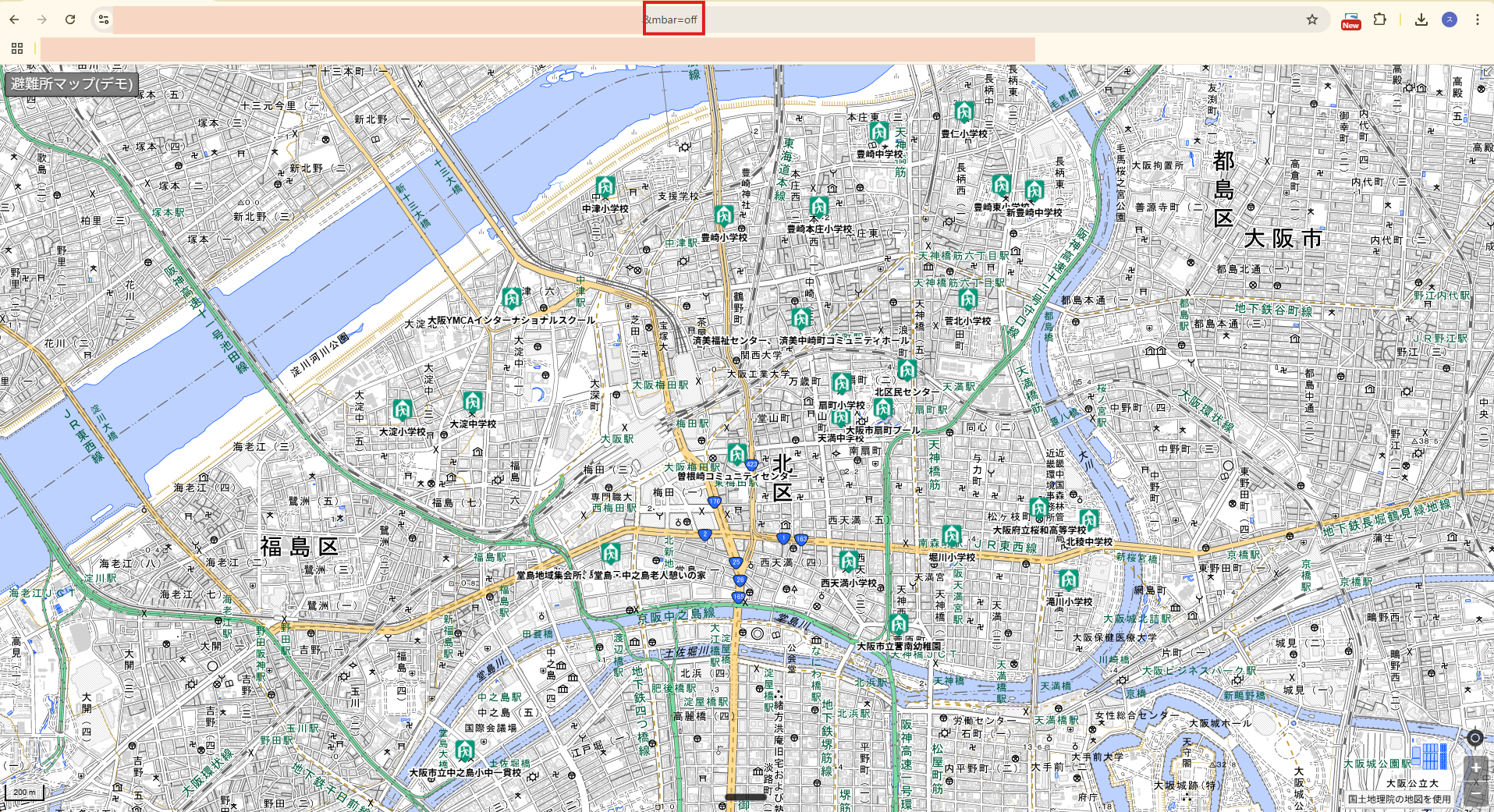Open the browser downloads panel
This screenshot has width=1494, height=812.
click(x=1421, y=20)
